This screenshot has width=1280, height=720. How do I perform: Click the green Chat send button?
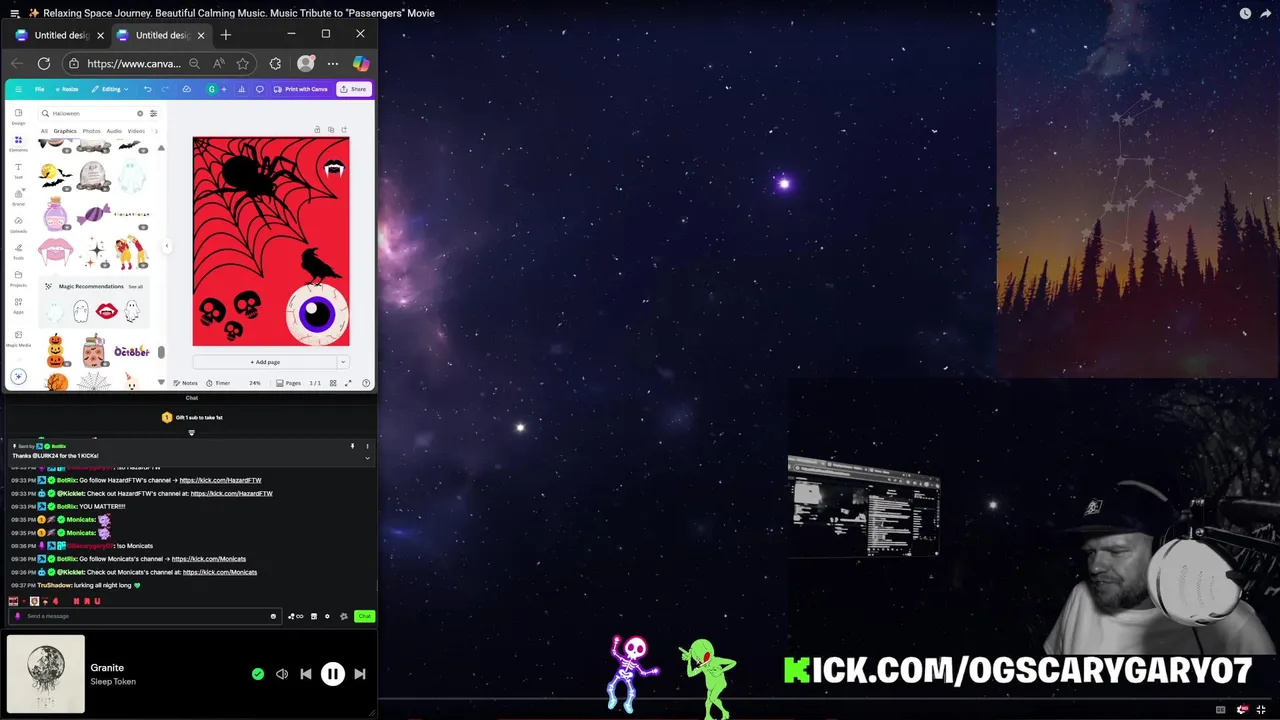[364, 616]
